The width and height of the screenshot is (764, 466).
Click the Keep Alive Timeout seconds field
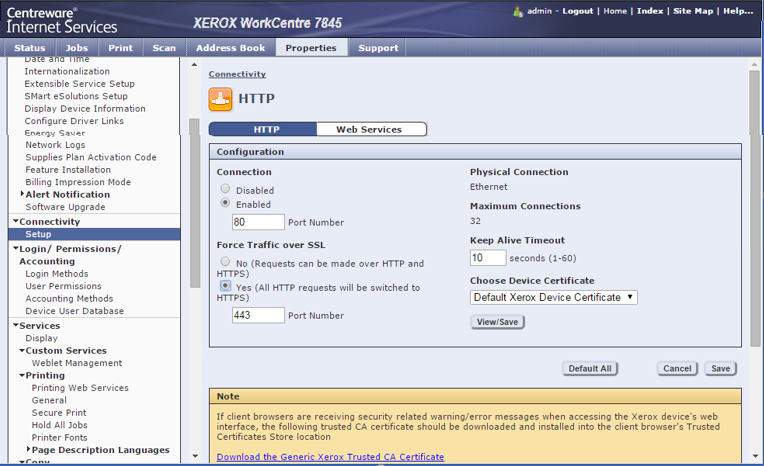click(488, 258)
